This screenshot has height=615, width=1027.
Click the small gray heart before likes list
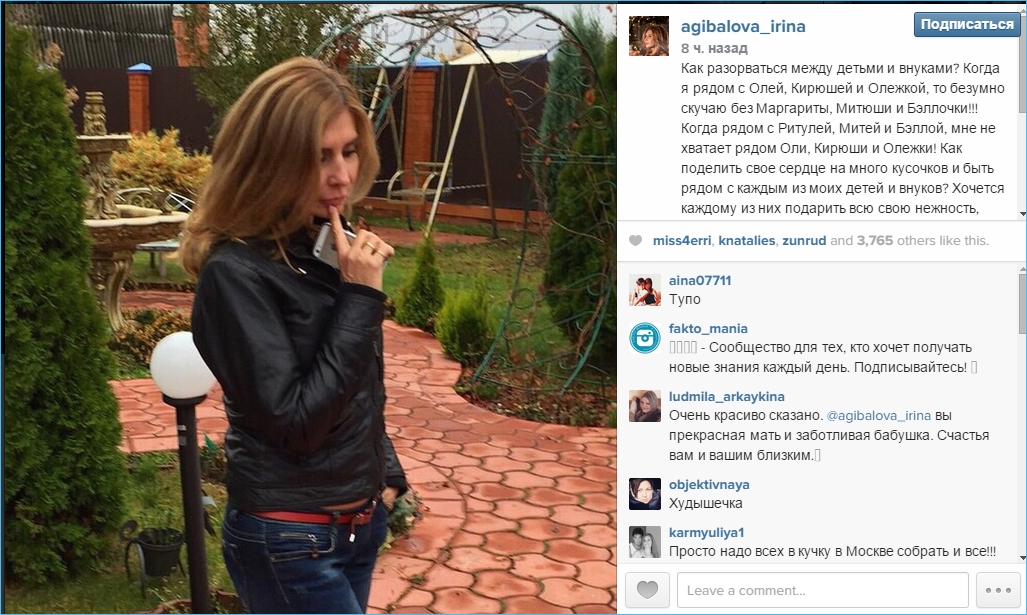tap(635, 240)
